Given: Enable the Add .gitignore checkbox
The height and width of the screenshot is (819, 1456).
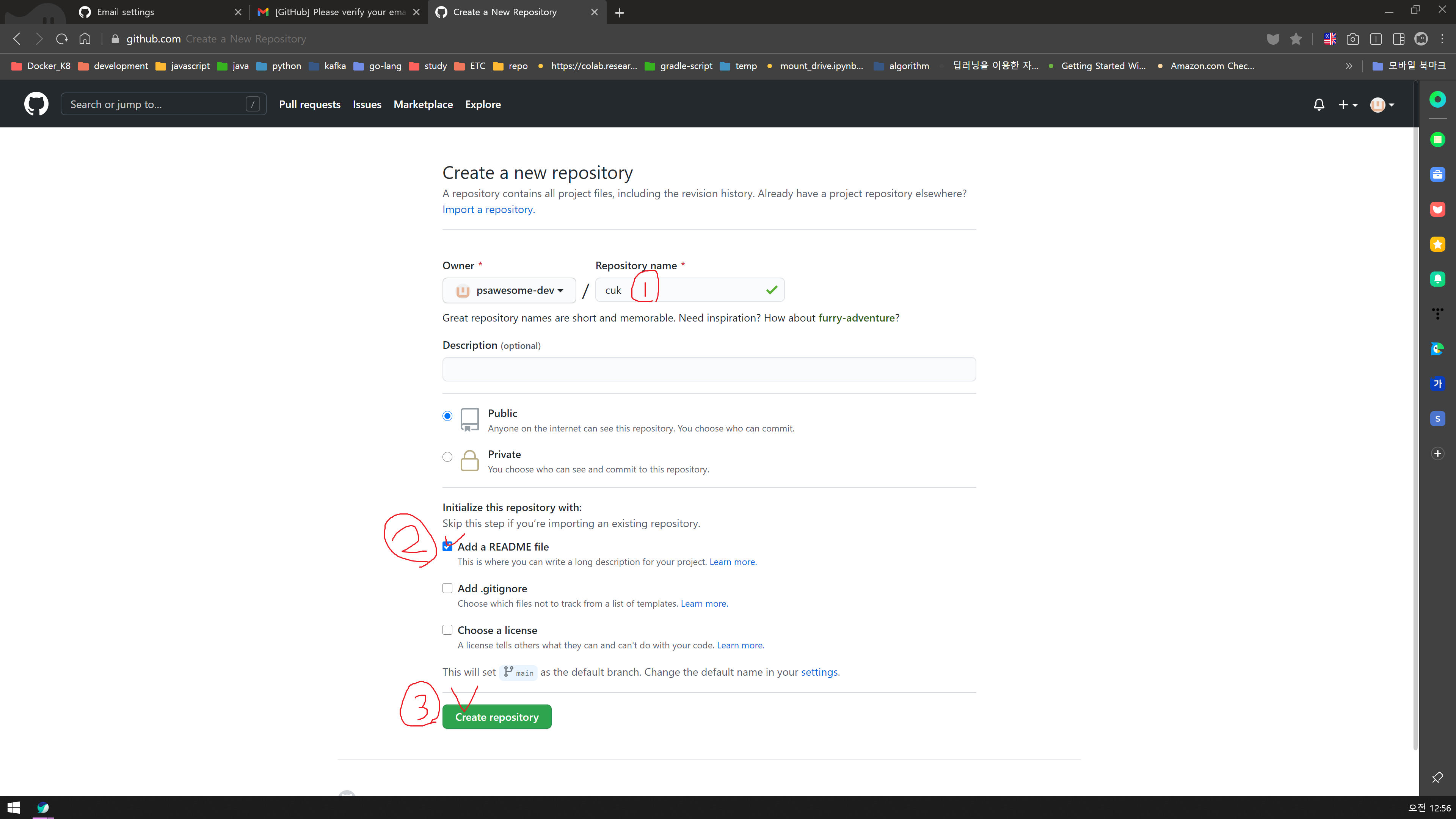Looking at the screenshot, I should (x=448, y=588).
